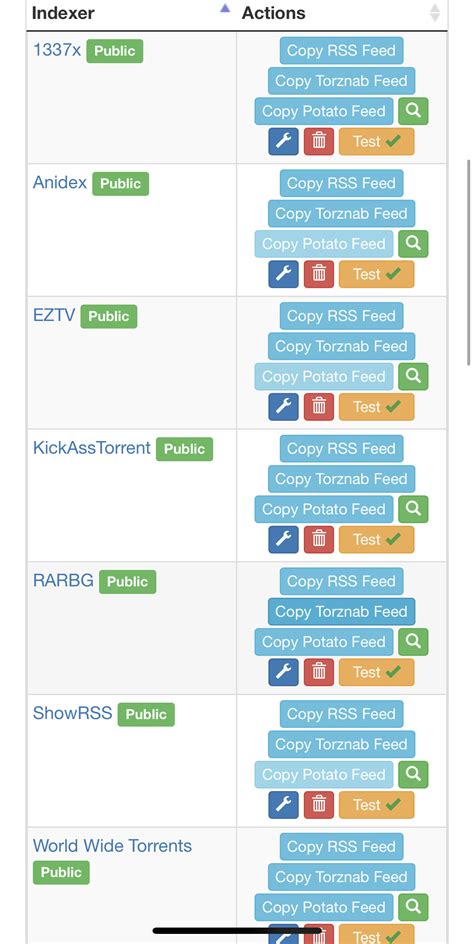Open the World Wide Torrents link
Image resolution: width=474 pixels, height=944 pixels.
click(x=112, y=846)
